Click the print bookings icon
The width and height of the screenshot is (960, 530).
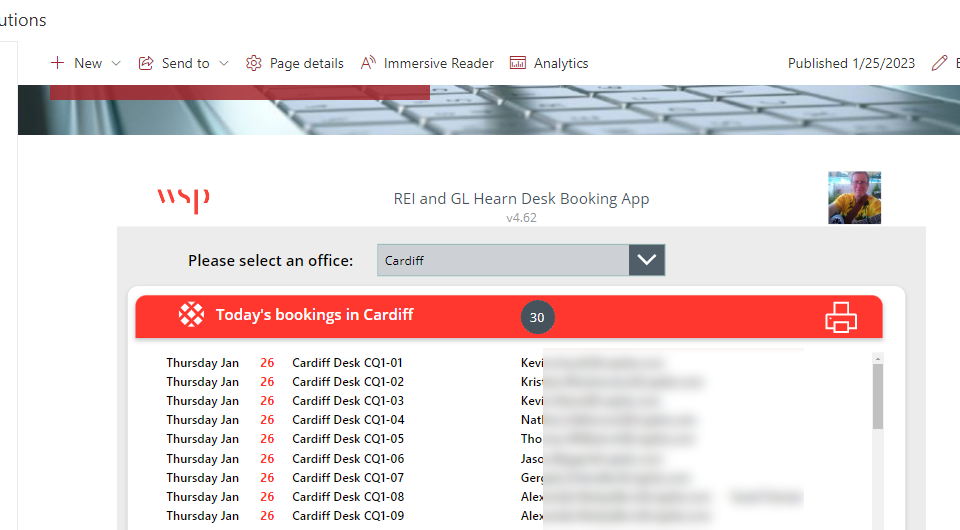pyautogui.click(x=841, y=317)
